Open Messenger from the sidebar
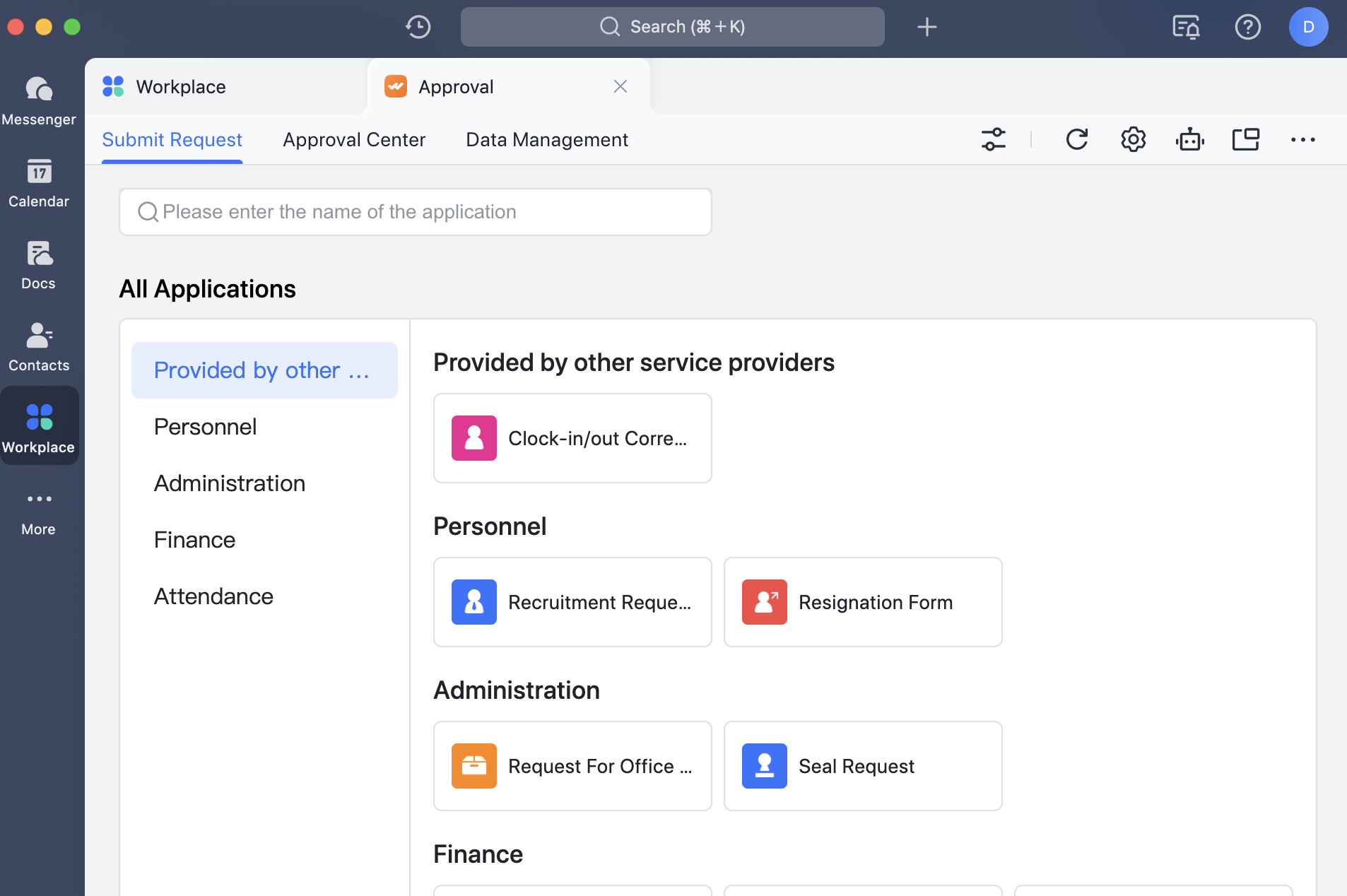The width and height of the screenshot is (1347, 896). point(40,99)
